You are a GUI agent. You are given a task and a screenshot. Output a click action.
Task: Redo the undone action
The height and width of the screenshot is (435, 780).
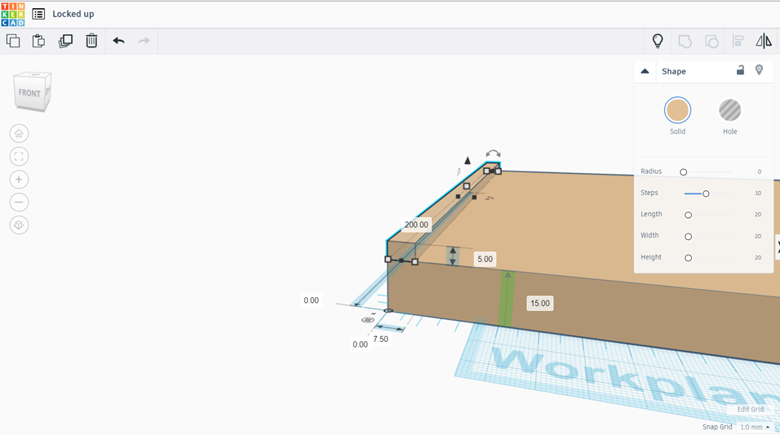pyautogui.click(x=144, y=41)
